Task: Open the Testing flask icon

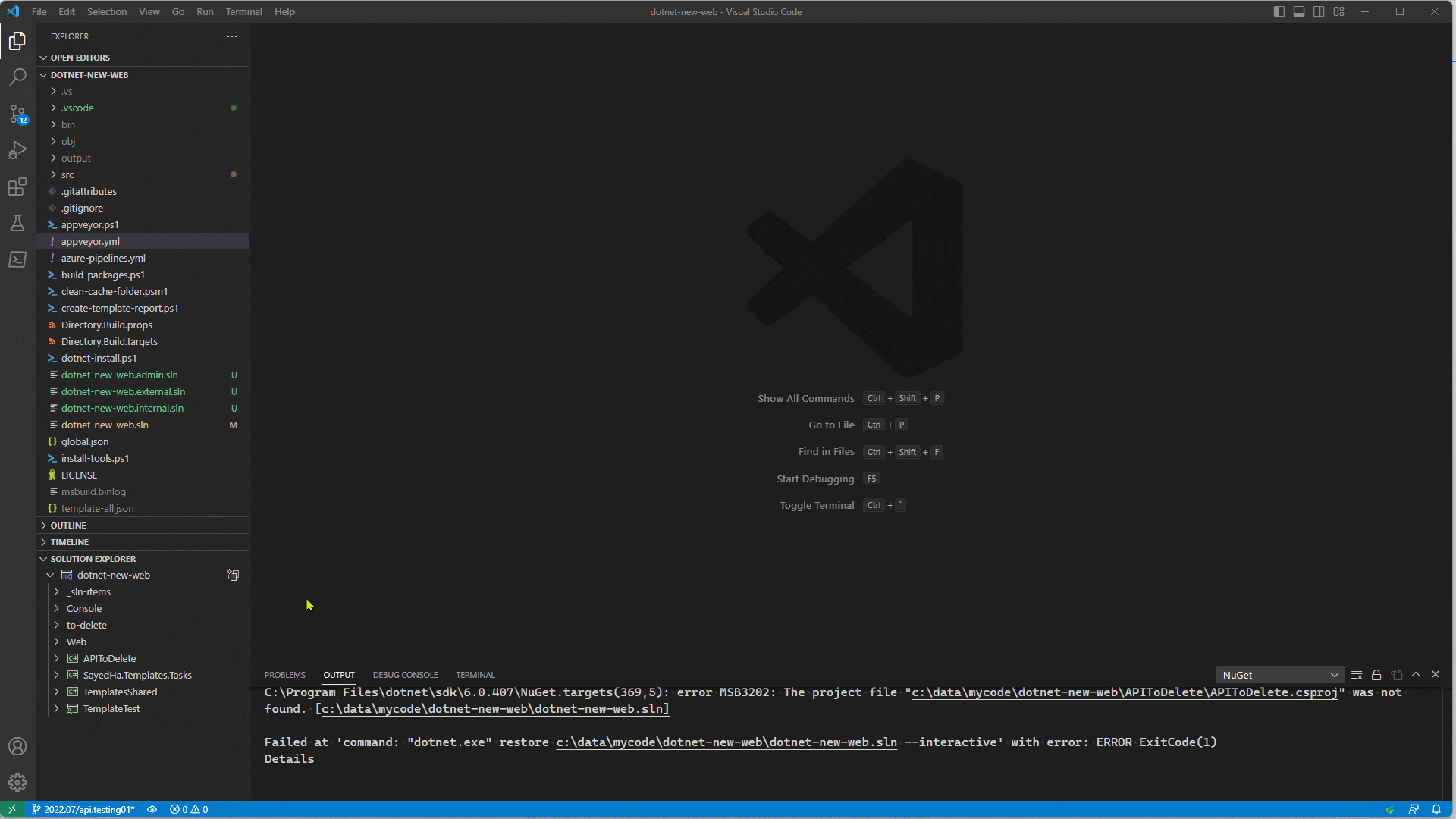Action: click(18, 223)
